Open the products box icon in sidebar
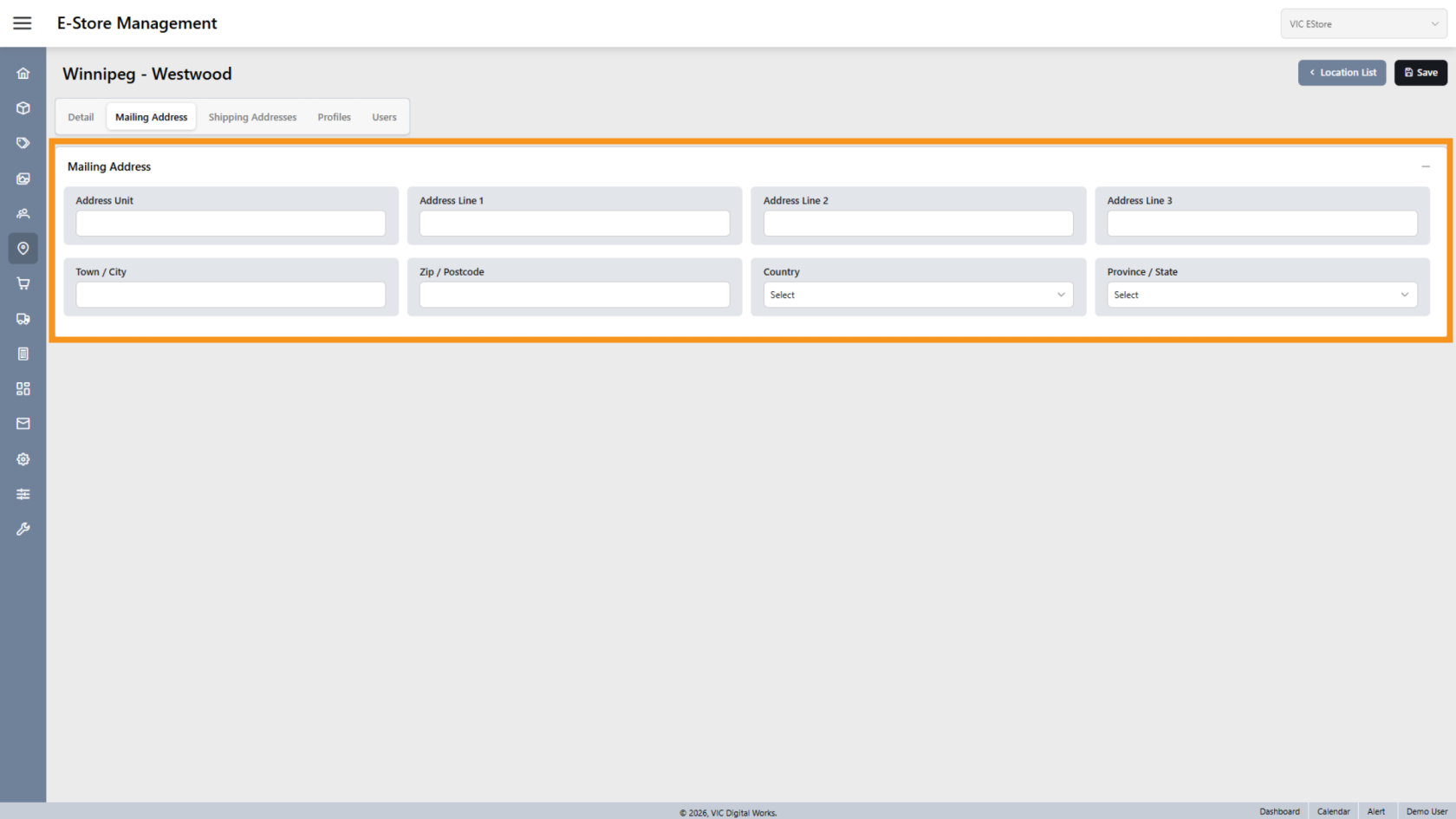1456x819 pixels. (23, 108)
